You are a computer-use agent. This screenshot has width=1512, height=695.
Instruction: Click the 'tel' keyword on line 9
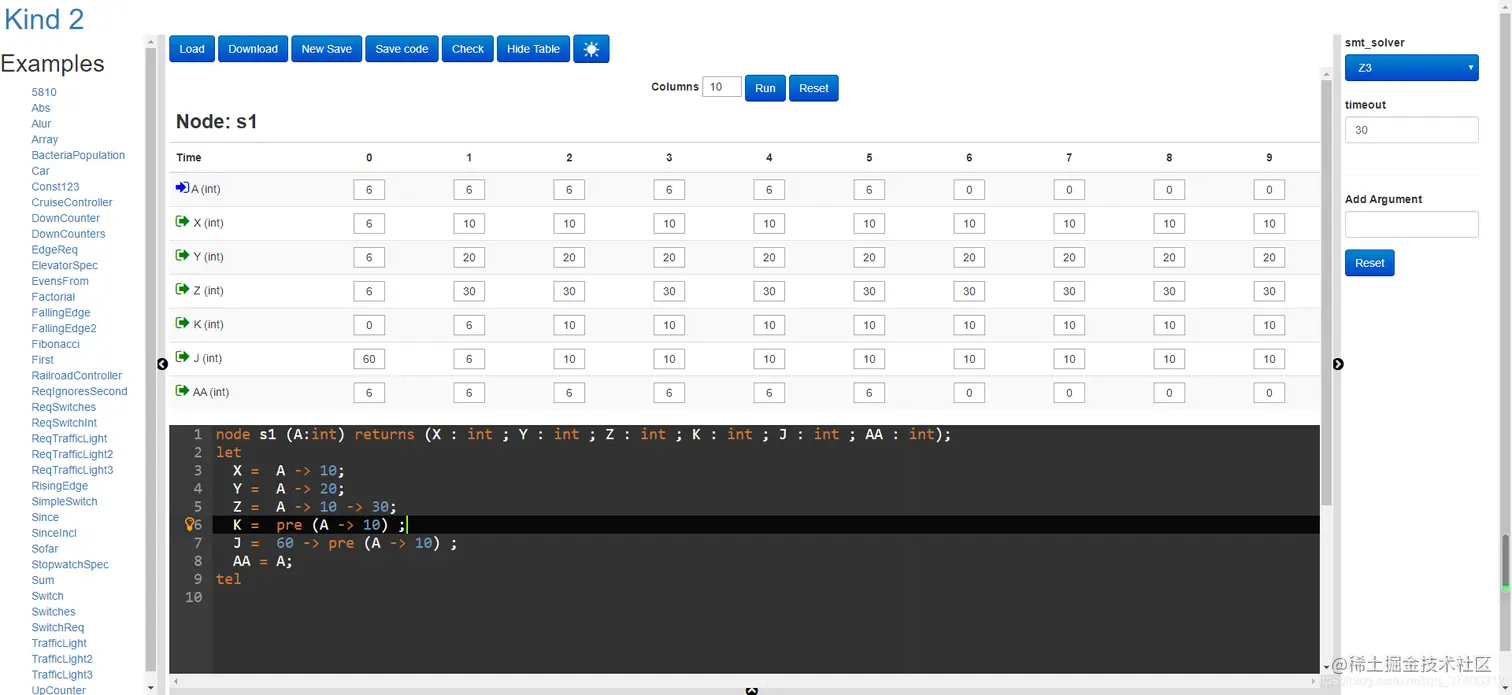tap(228, 579)
